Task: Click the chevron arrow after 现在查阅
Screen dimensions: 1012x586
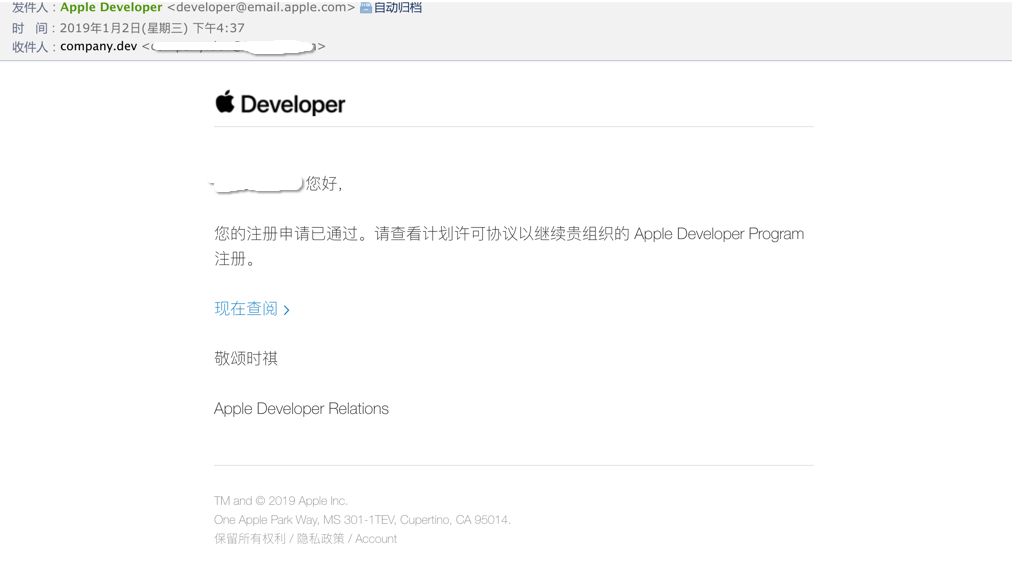Action: (287, 310)
